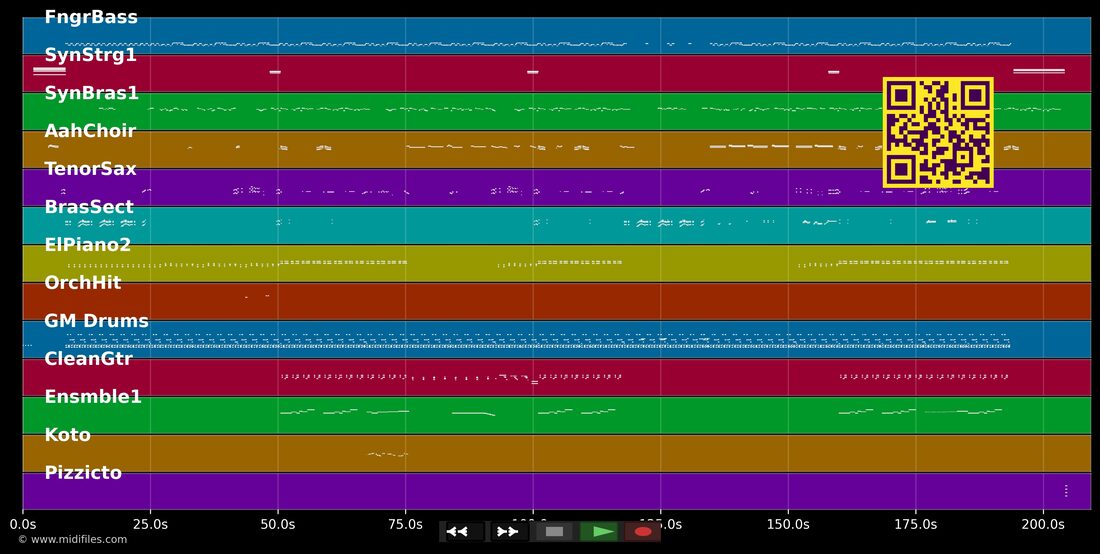The image size is (1100, 554).
Task: Open the www.midifiles.com copyright text
Action: pyautogui.click(x=72, y=539)
